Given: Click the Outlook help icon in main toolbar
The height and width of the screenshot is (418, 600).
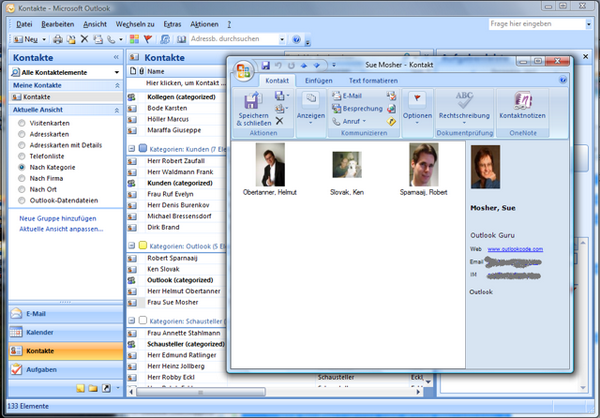Looking at the screenshot, I should click(296, 39).
